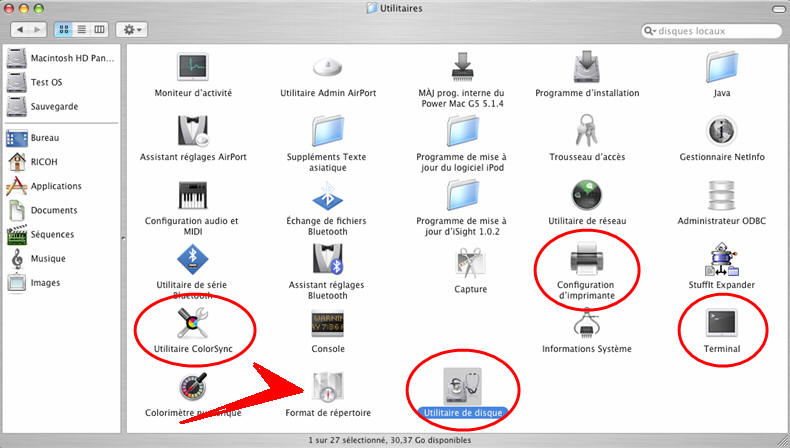This screenshot has width=790, height=448.
Task: Select Utilitaire de disque icon
Action: click(x=462, y=387)
